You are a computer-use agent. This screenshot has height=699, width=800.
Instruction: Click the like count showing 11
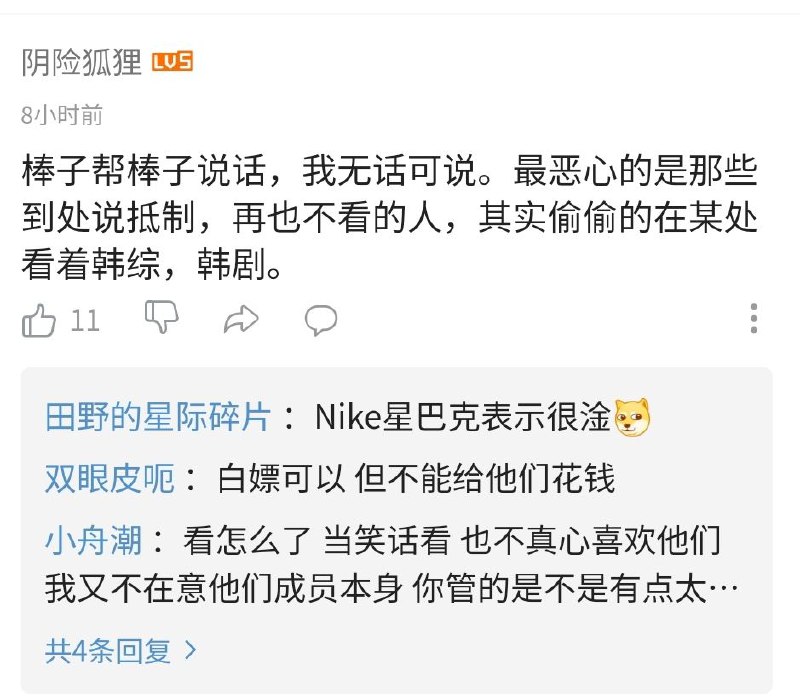click(84, 320)
